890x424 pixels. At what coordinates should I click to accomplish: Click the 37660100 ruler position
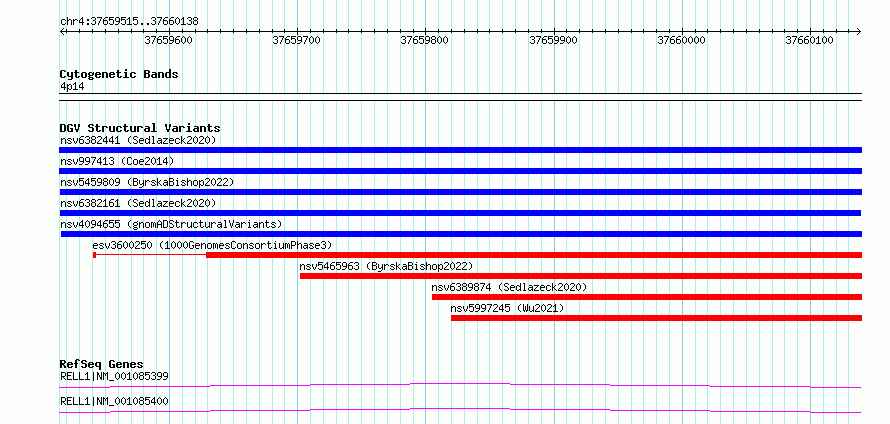point(809,40)
